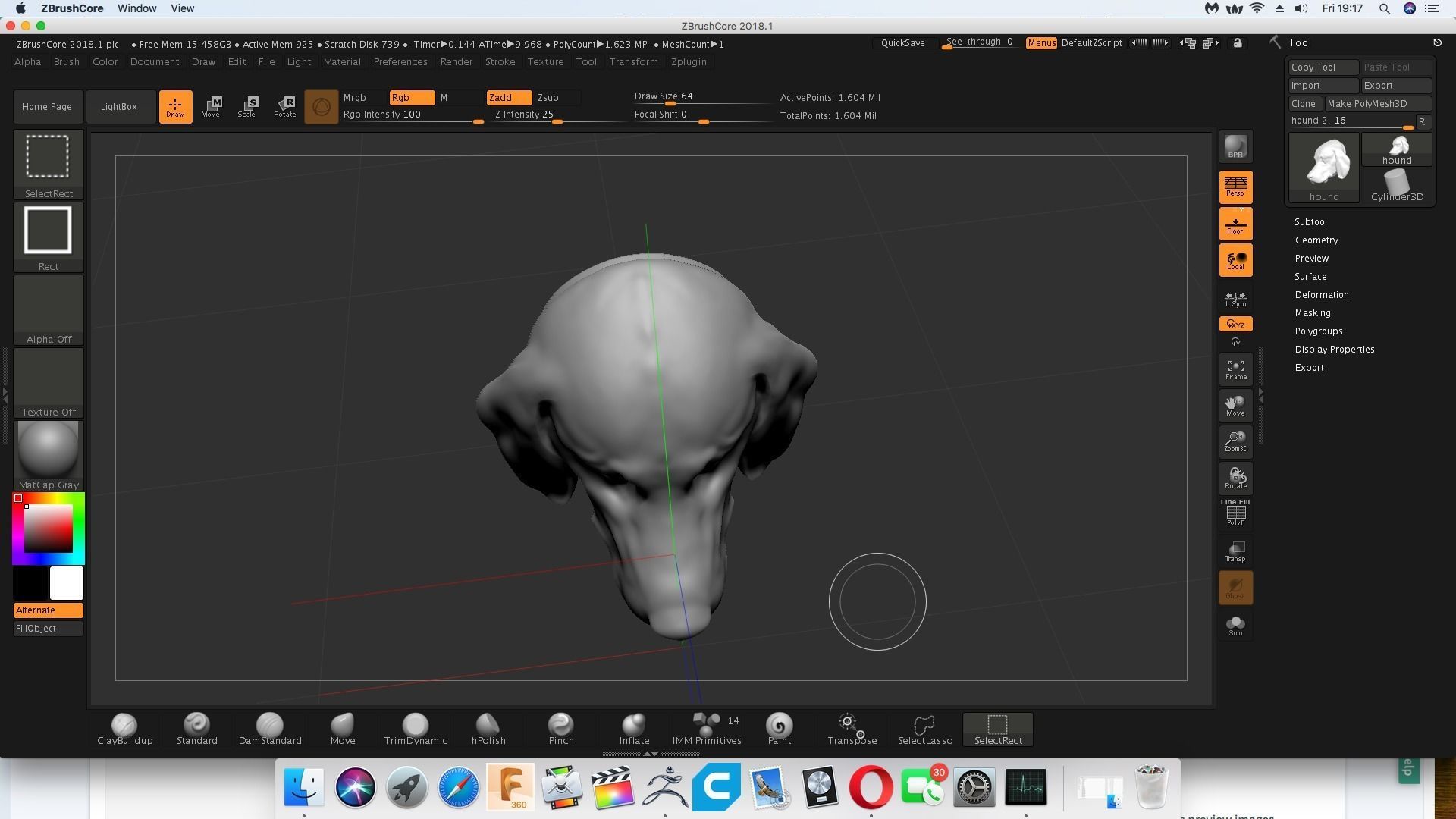Click the Make PolyMesh3D button
Image resolution: width=1456 pixels, height=819 pixels.
click(1378, 104)
